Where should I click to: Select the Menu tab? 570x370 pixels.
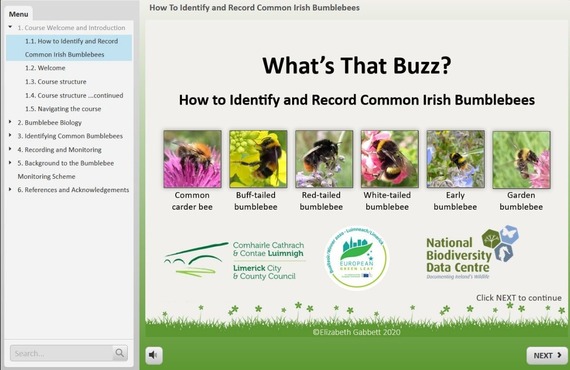[x=19, y=14]
